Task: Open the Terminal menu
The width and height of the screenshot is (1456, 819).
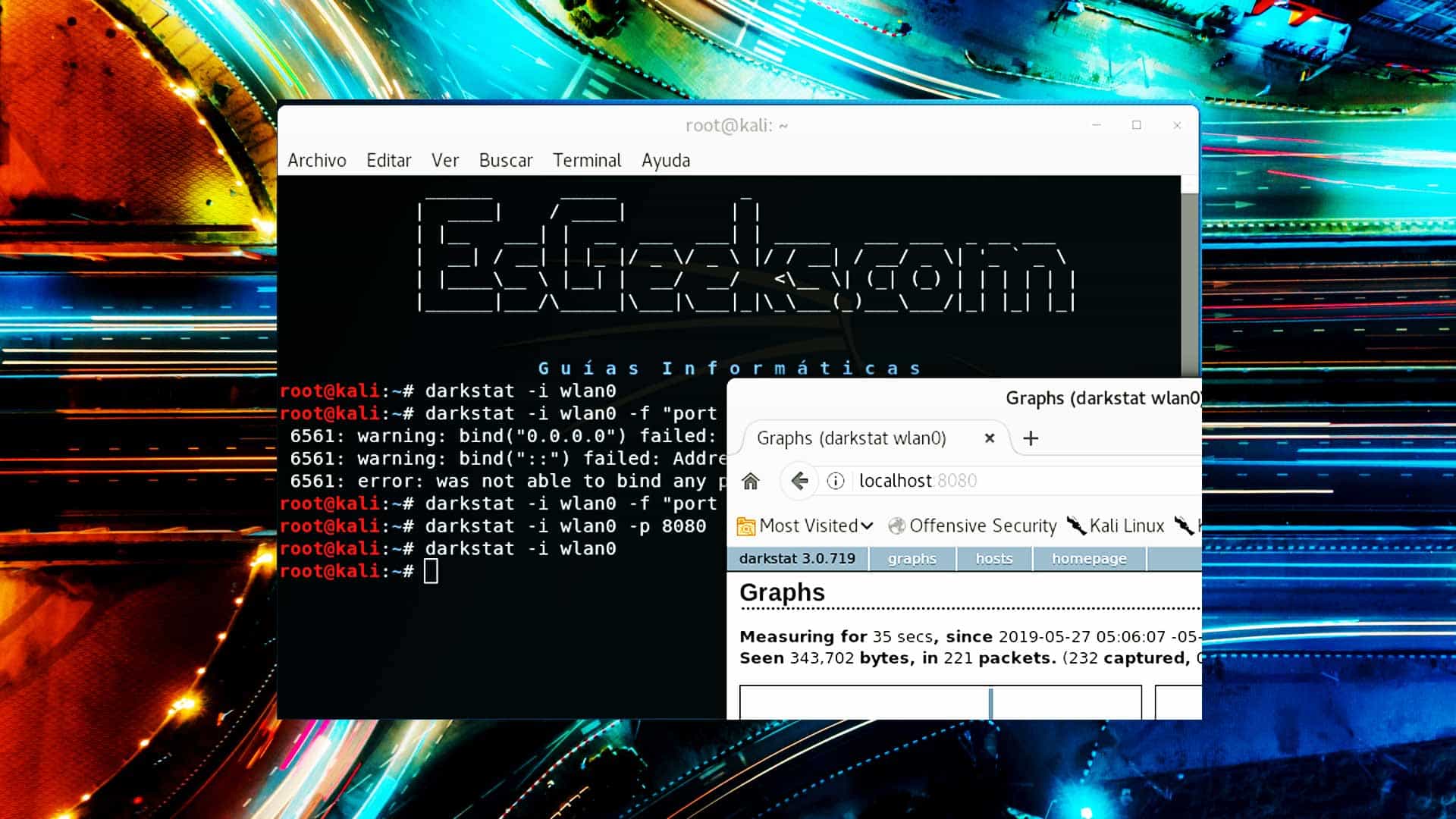Action: click(586, 160)
